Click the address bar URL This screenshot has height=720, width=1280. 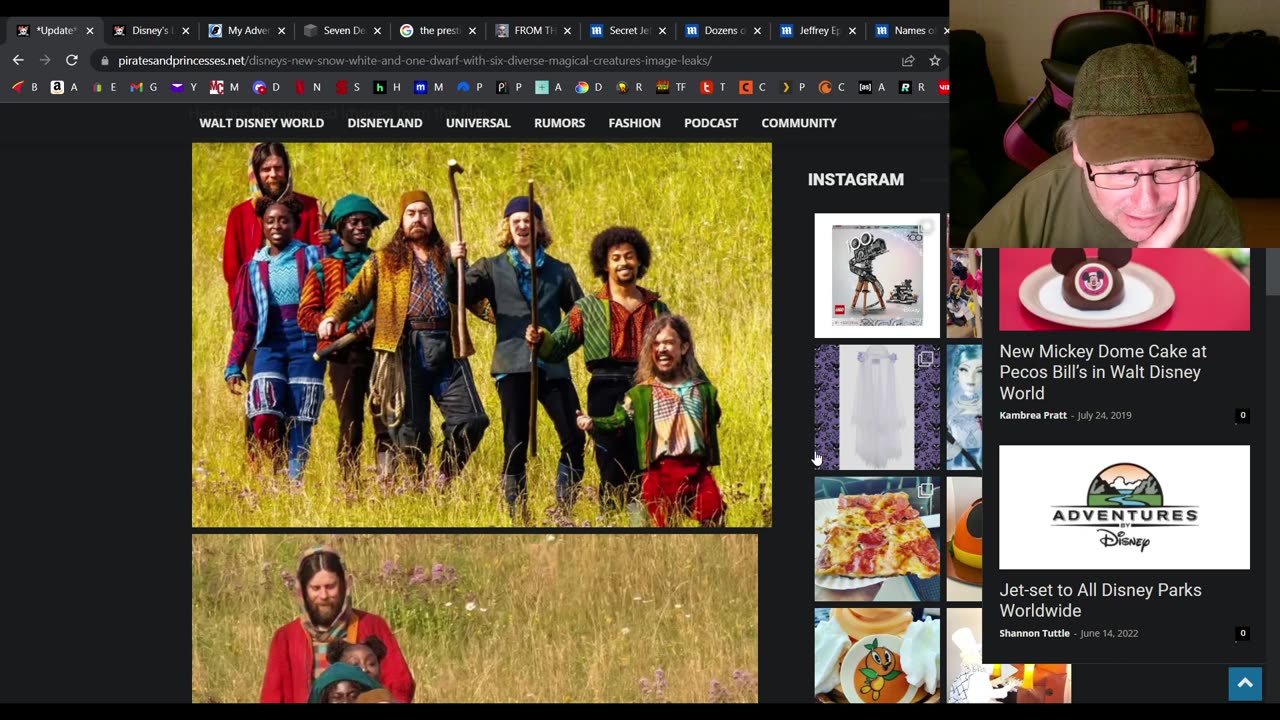point(415,60)
